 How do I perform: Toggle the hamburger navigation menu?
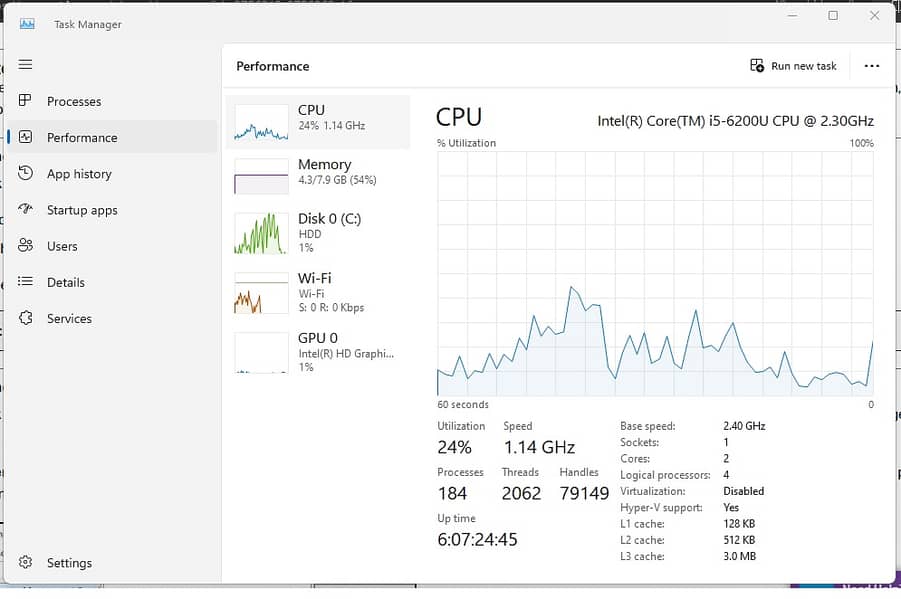pyautogui.click(x=26, y=65)
